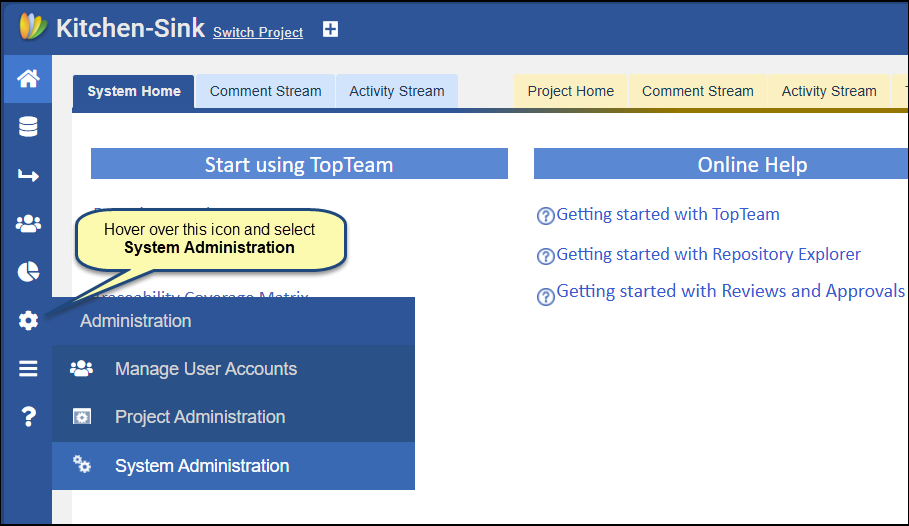Click the Administration gear icon
The height and width of the screenshot is (526, 909).
coord(28,320)
